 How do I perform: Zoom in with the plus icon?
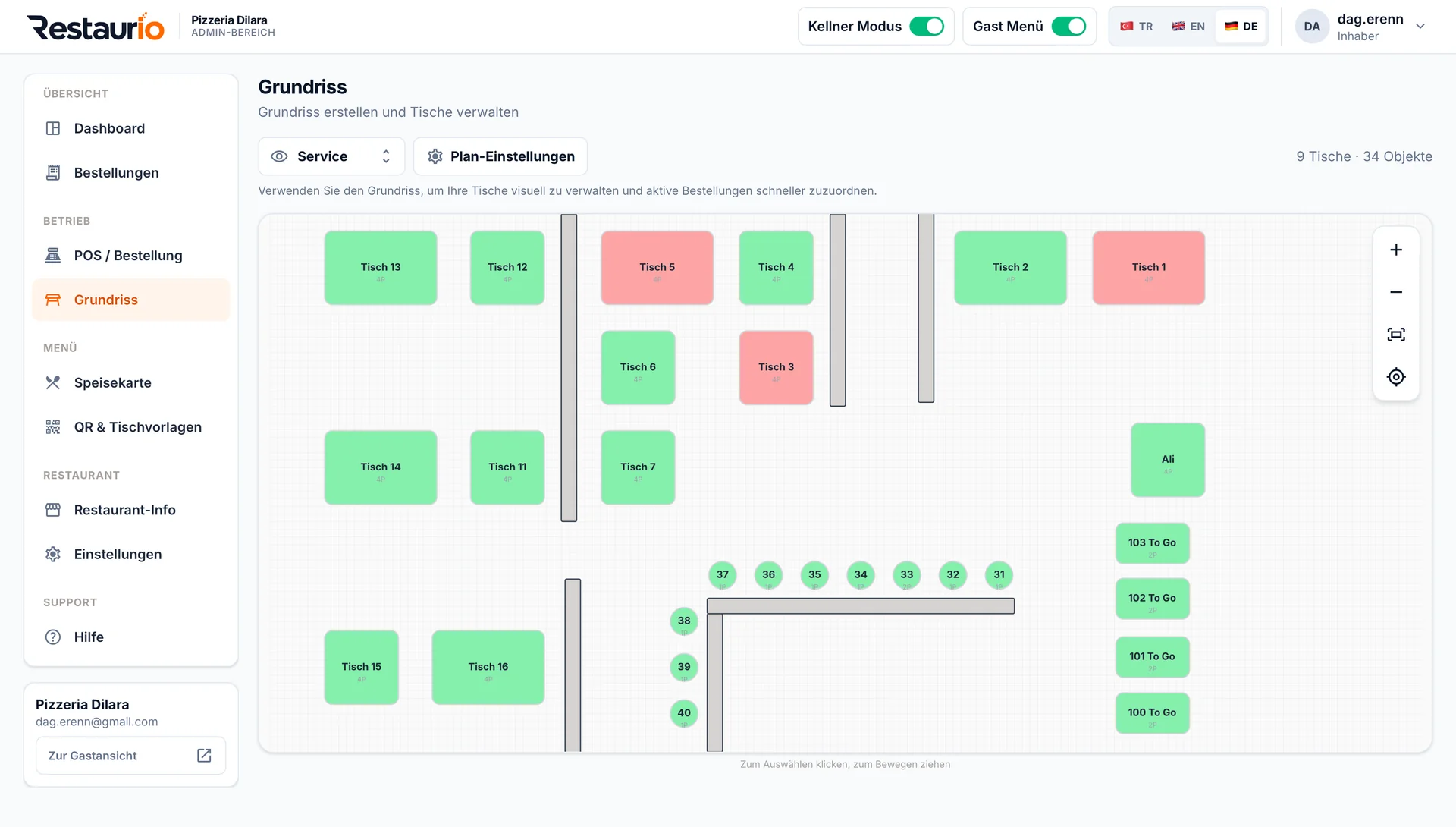pos(1396,250)
